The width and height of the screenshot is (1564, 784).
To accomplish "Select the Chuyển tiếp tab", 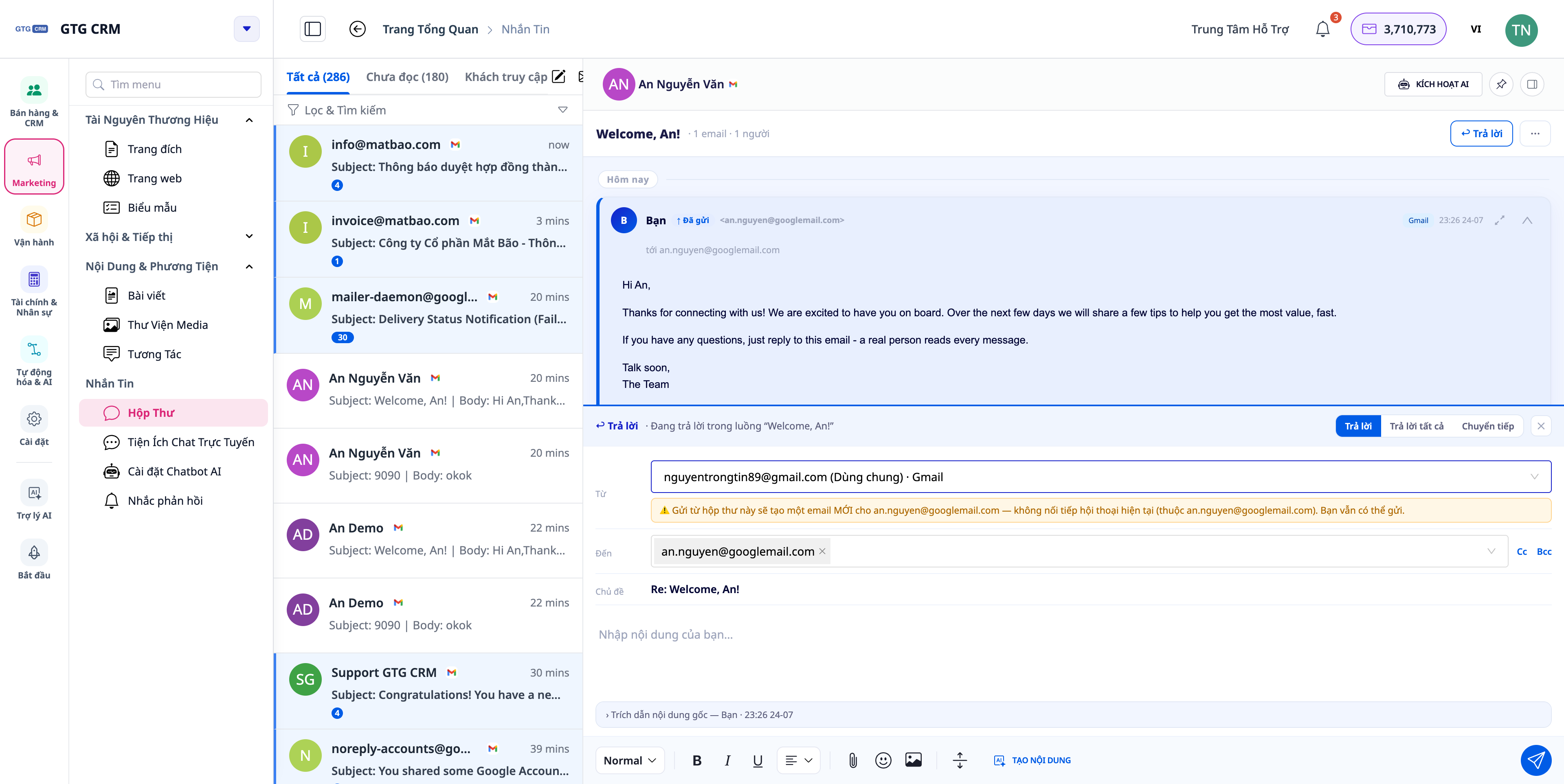I will pyautogui.click(x=1487, y=426).
